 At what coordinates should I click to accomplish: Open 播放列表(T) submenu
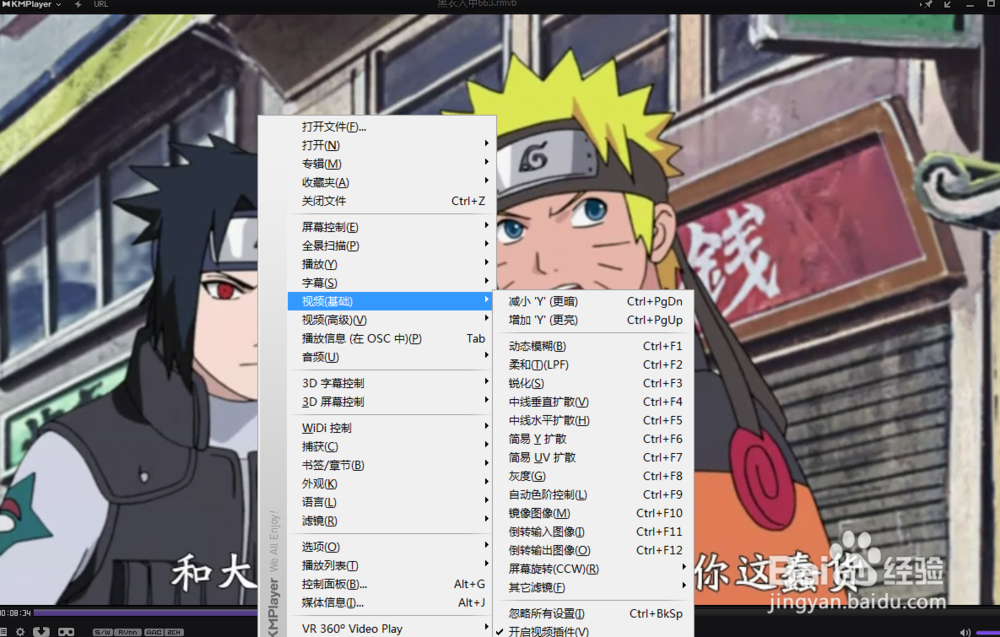392,565
